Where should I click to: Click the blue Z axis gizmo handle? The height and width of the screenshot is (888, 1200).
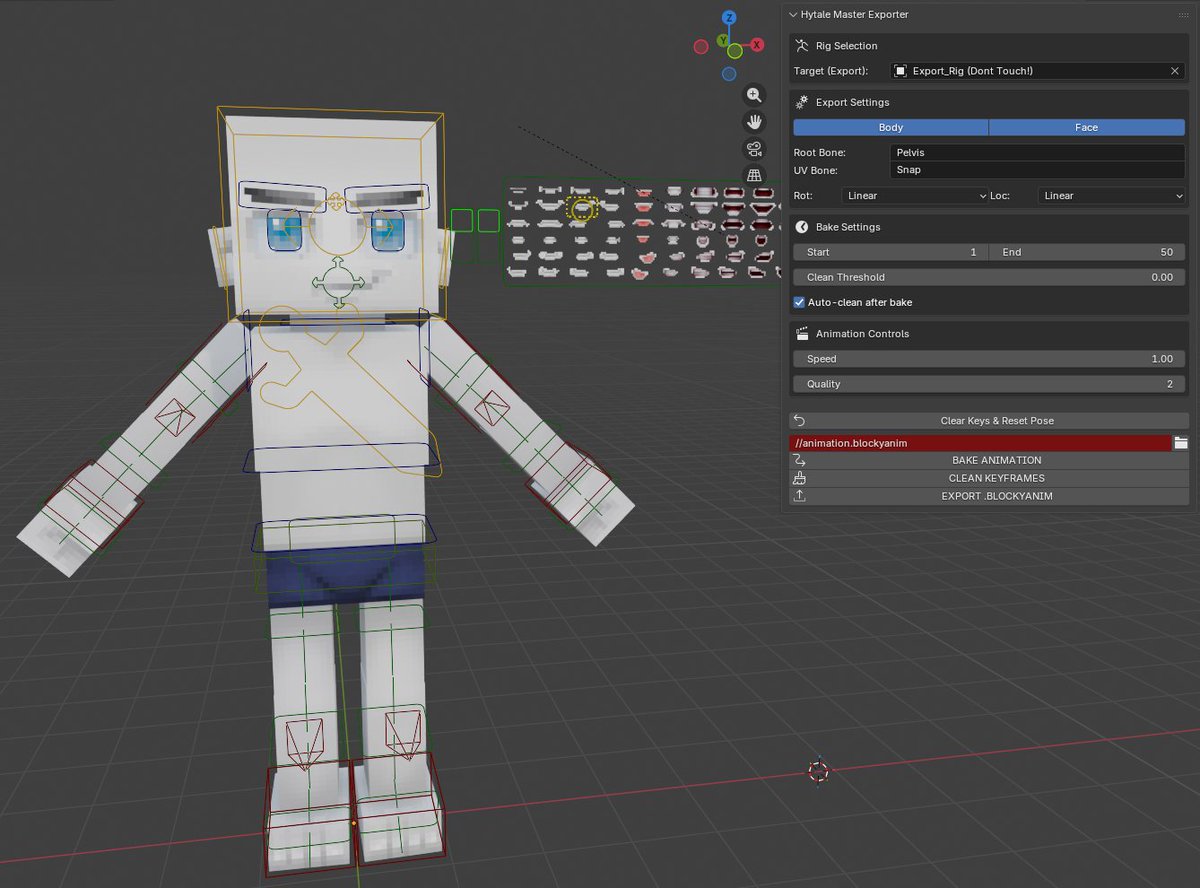pos(730,18)
